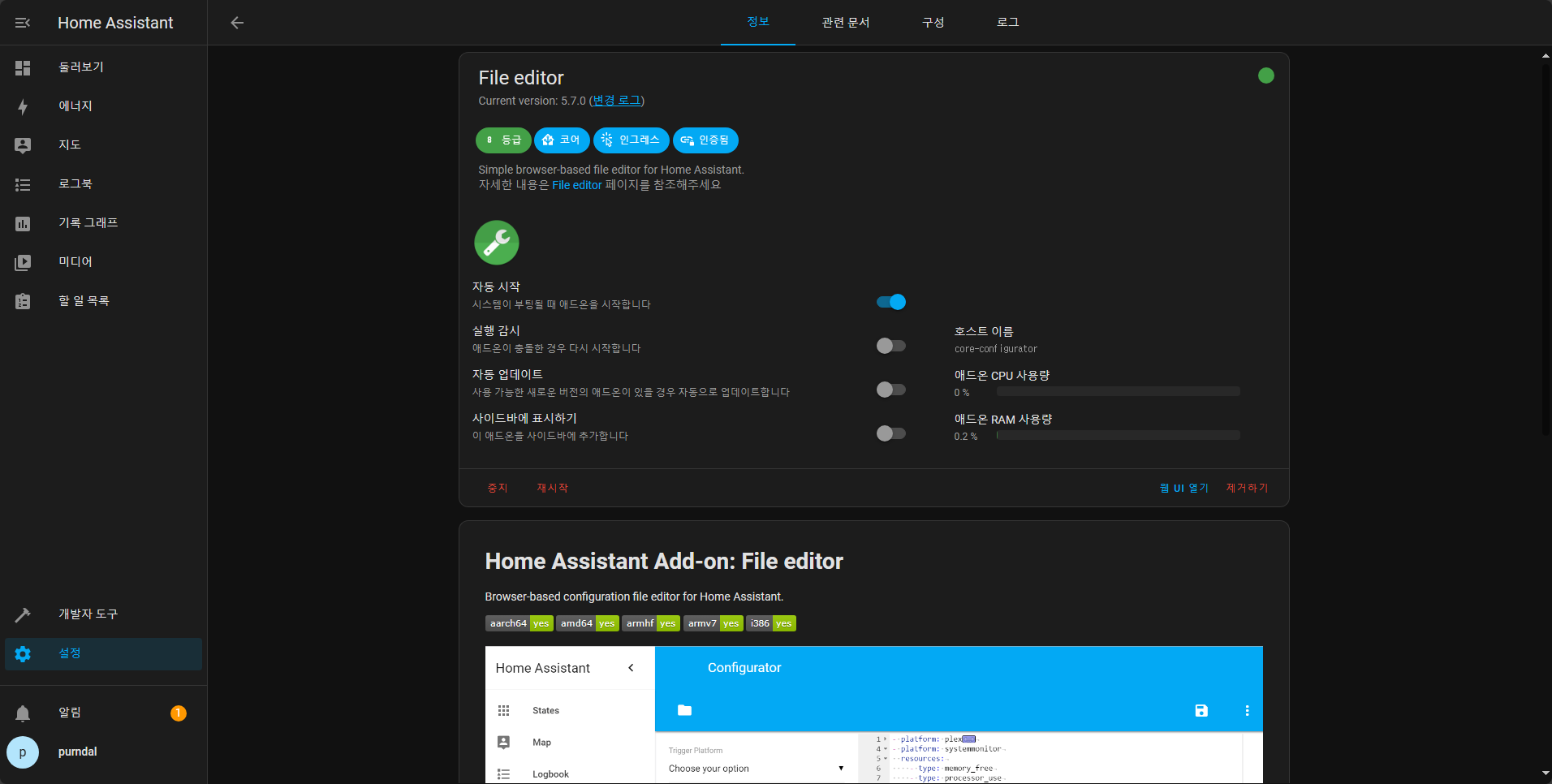1552x784 pixels.
Task: Enable the 자동 업데이트 toggle
Action: tap(891, 390)
